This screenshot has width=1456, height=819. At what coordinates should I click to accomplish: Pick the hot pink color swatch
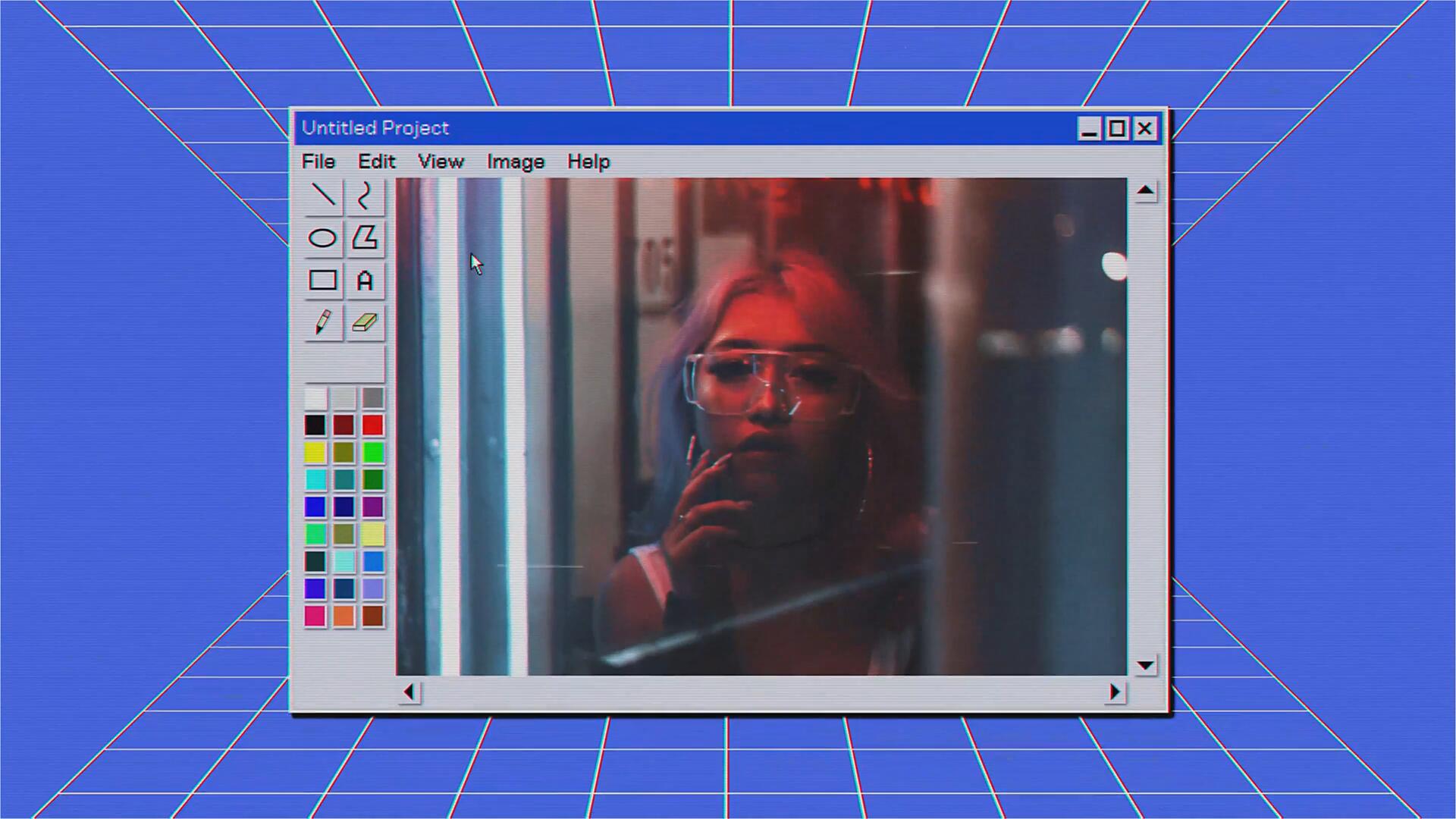coord(315,616)
